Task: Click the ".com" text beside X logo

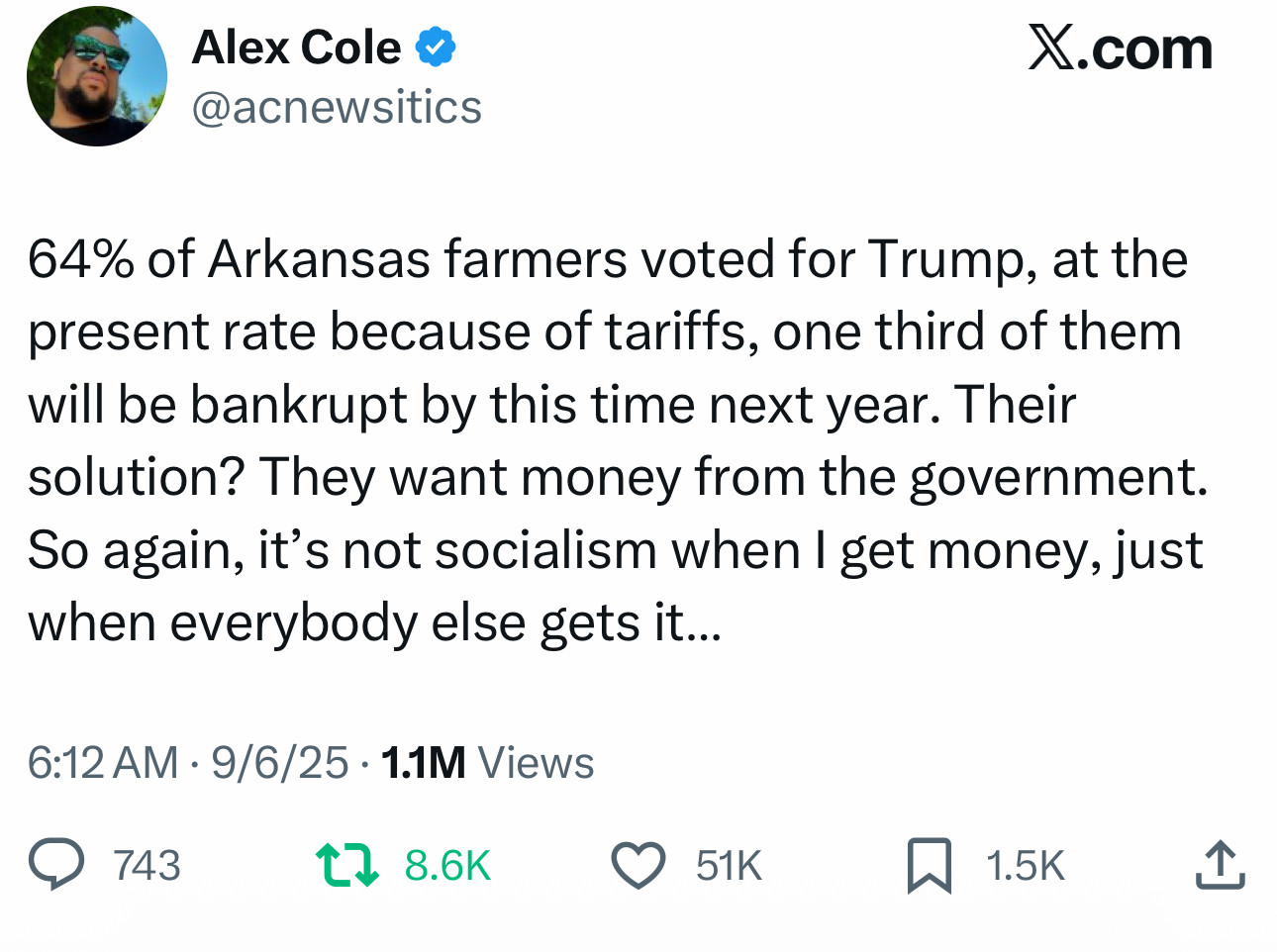Action: tap(1145, 49)
